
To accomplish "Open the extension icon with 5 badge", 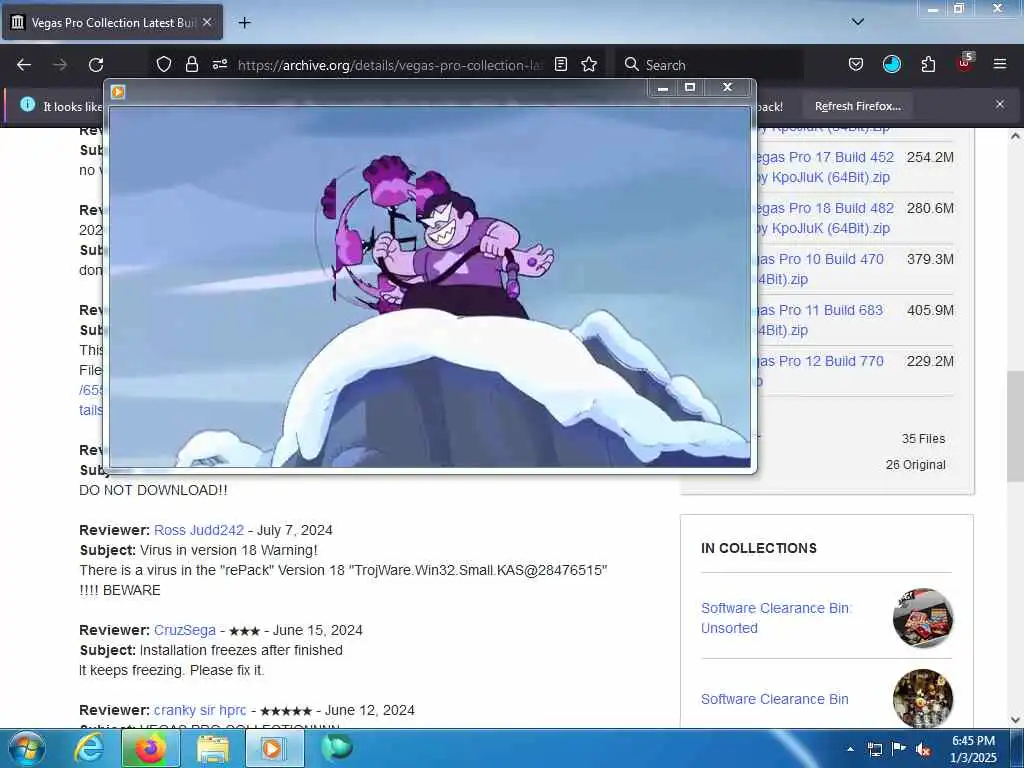I will coord(965,63).
